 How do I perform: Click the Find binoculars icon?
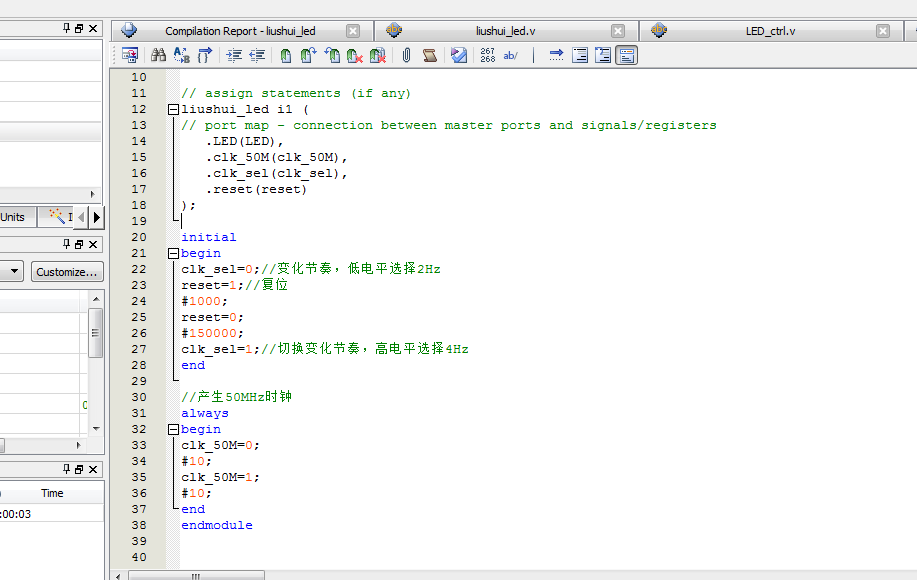[x=158, y=56]
